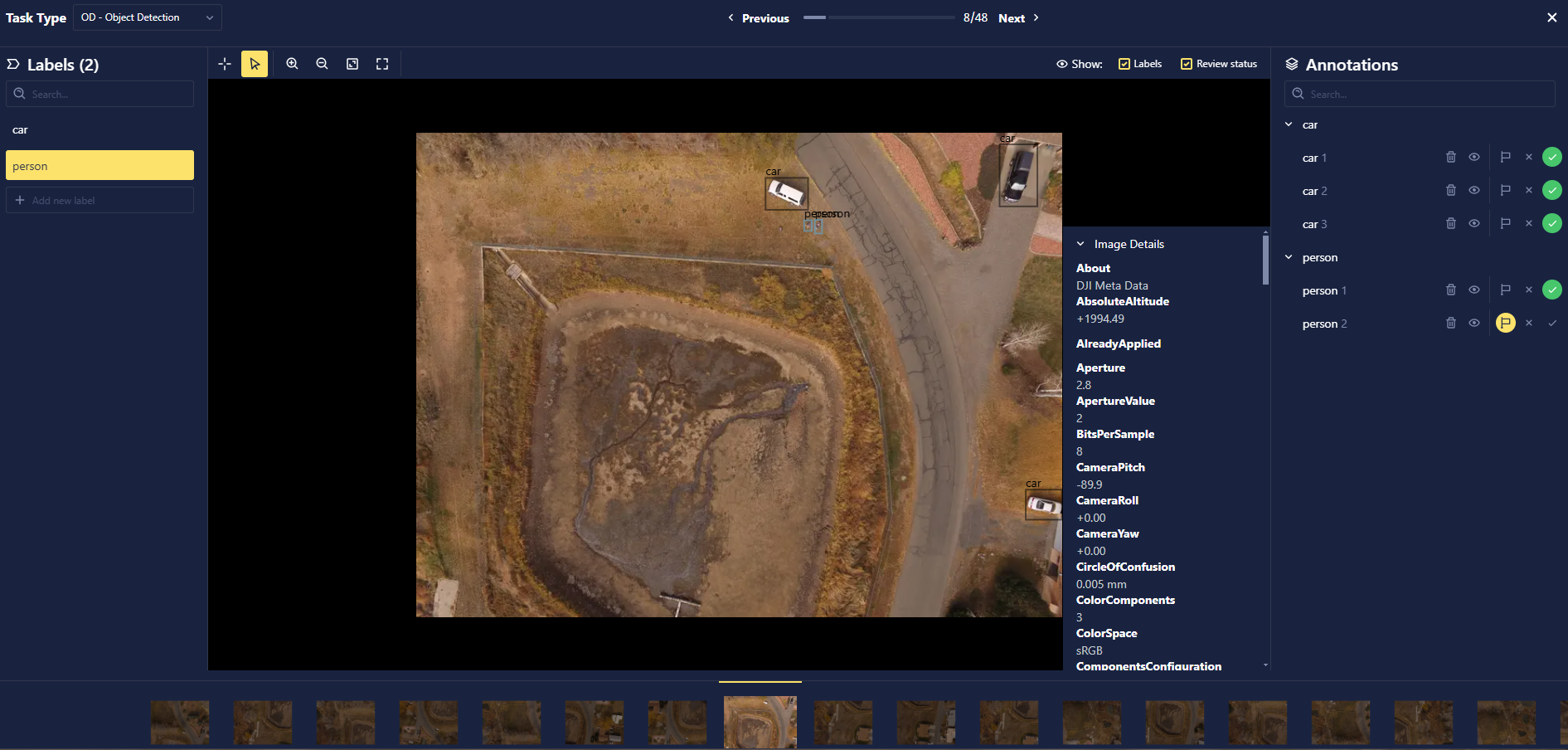The width and height of the screenshot is (1568, 750).
Task: Click green approved check for person 1
Action: (x=1552, y=290)
